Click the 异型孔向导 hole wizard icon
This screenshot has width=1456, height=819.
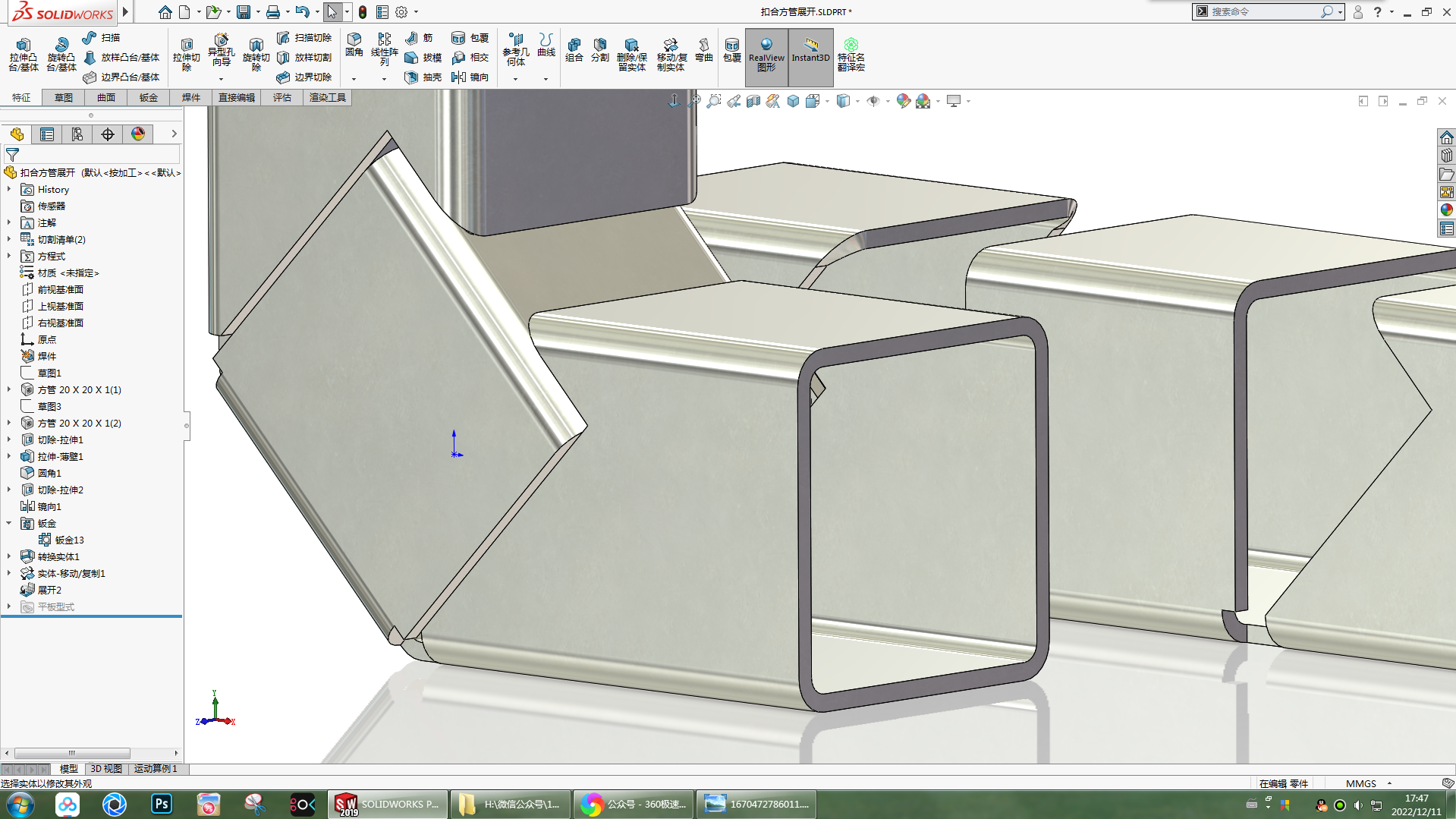pyautogui.click(x=221, y=50)
